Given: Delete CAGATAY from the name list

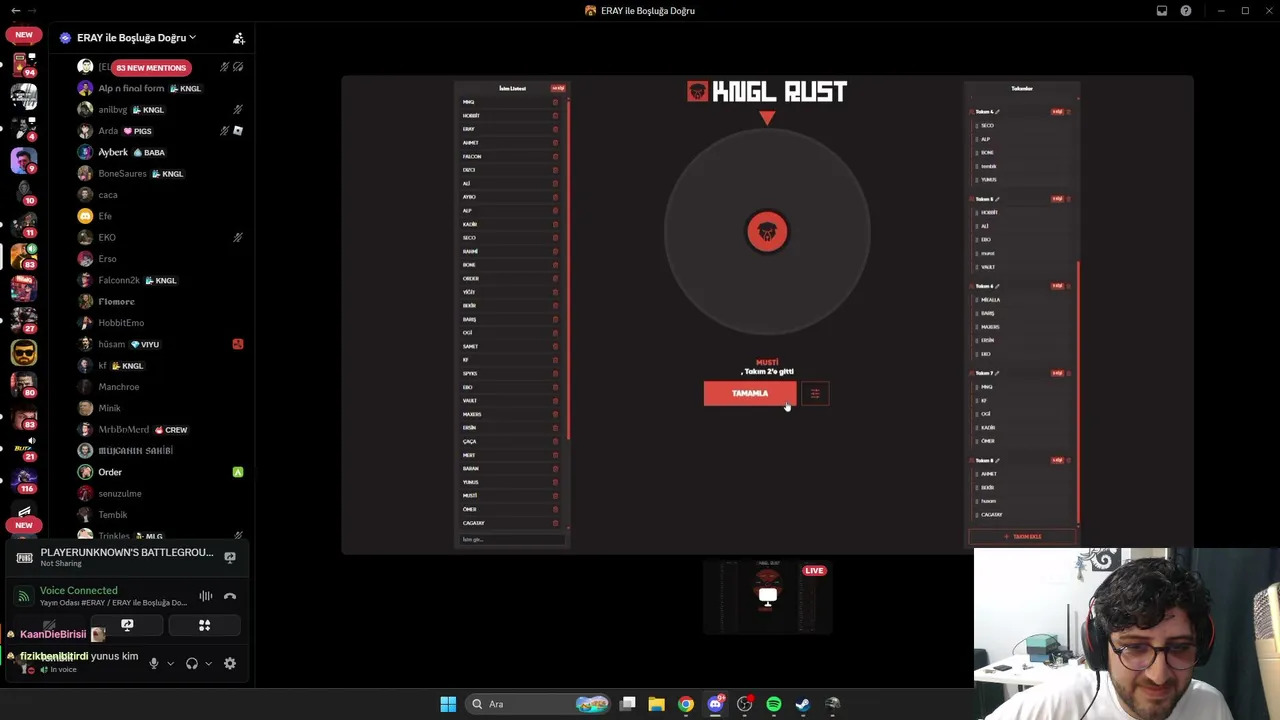Looking at the screenshot, I should pyautogui.click(x=555, y=523).
